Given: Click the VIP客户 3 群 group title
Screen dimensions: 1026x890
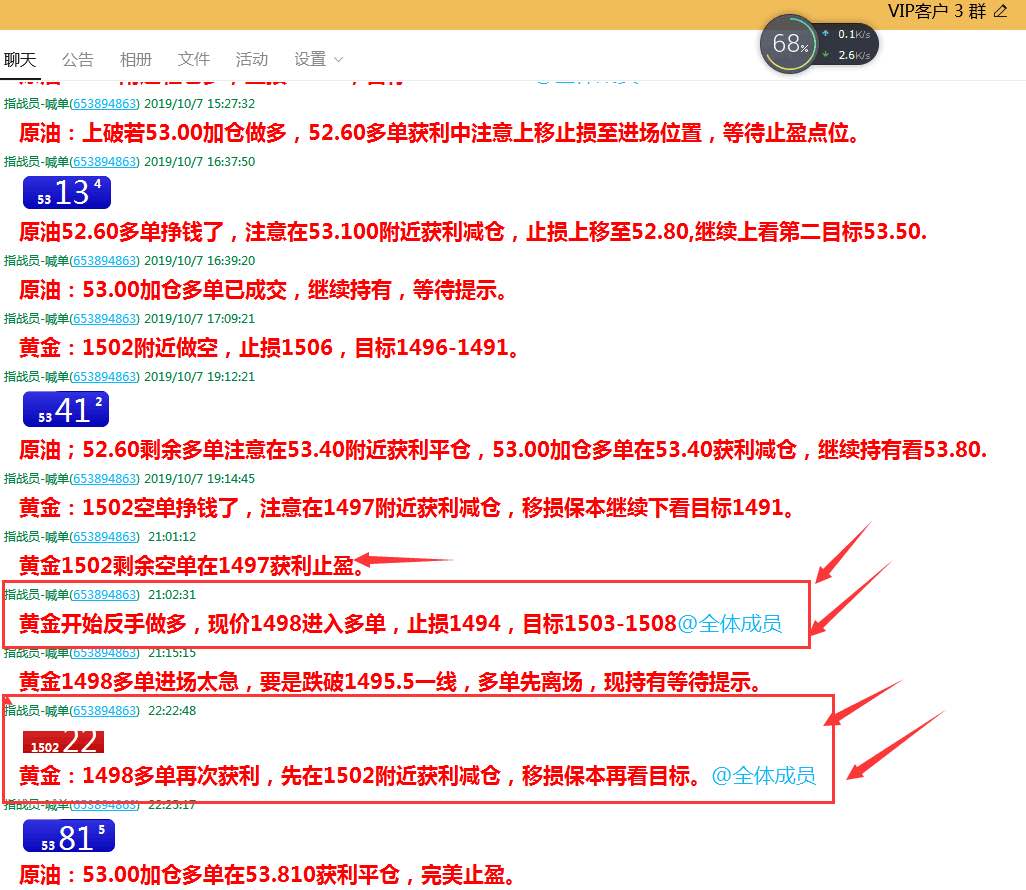Looking at the screenshot, I should [936, 11].
